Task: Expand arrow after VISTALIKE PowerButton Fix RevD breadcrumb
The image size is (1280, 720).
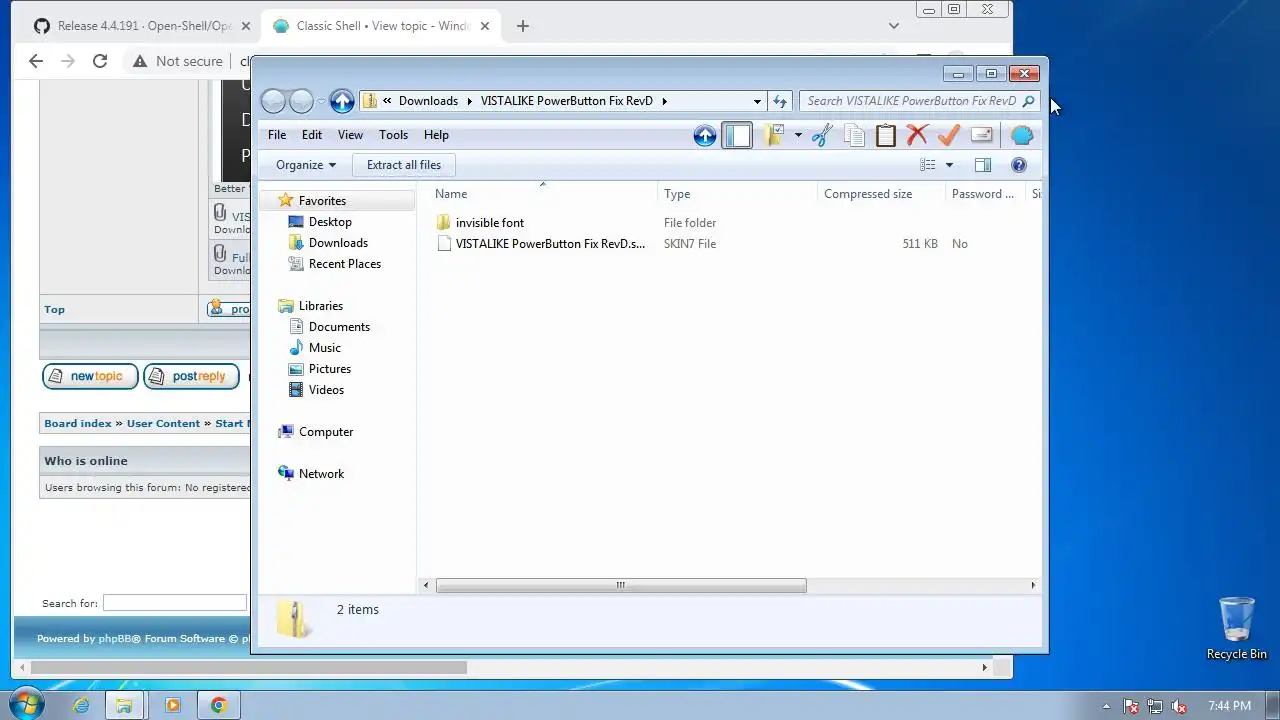Action: (x=664, y=101)
